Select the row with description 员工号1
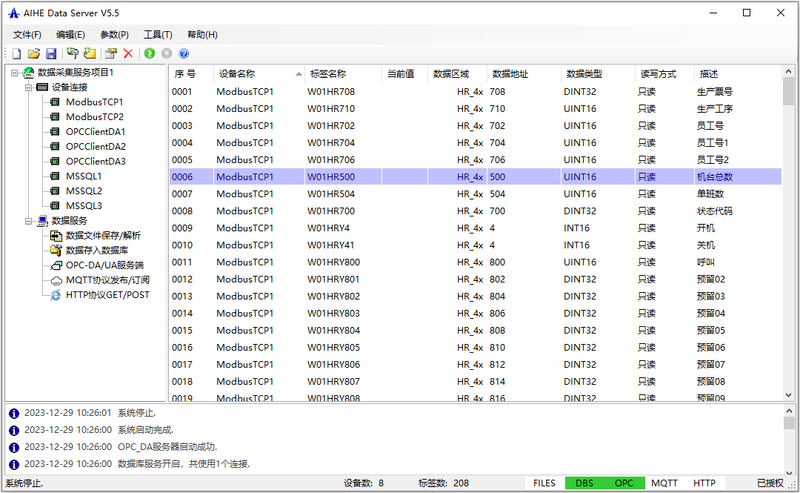Screen dimensions: 800x493 [475, 143]
